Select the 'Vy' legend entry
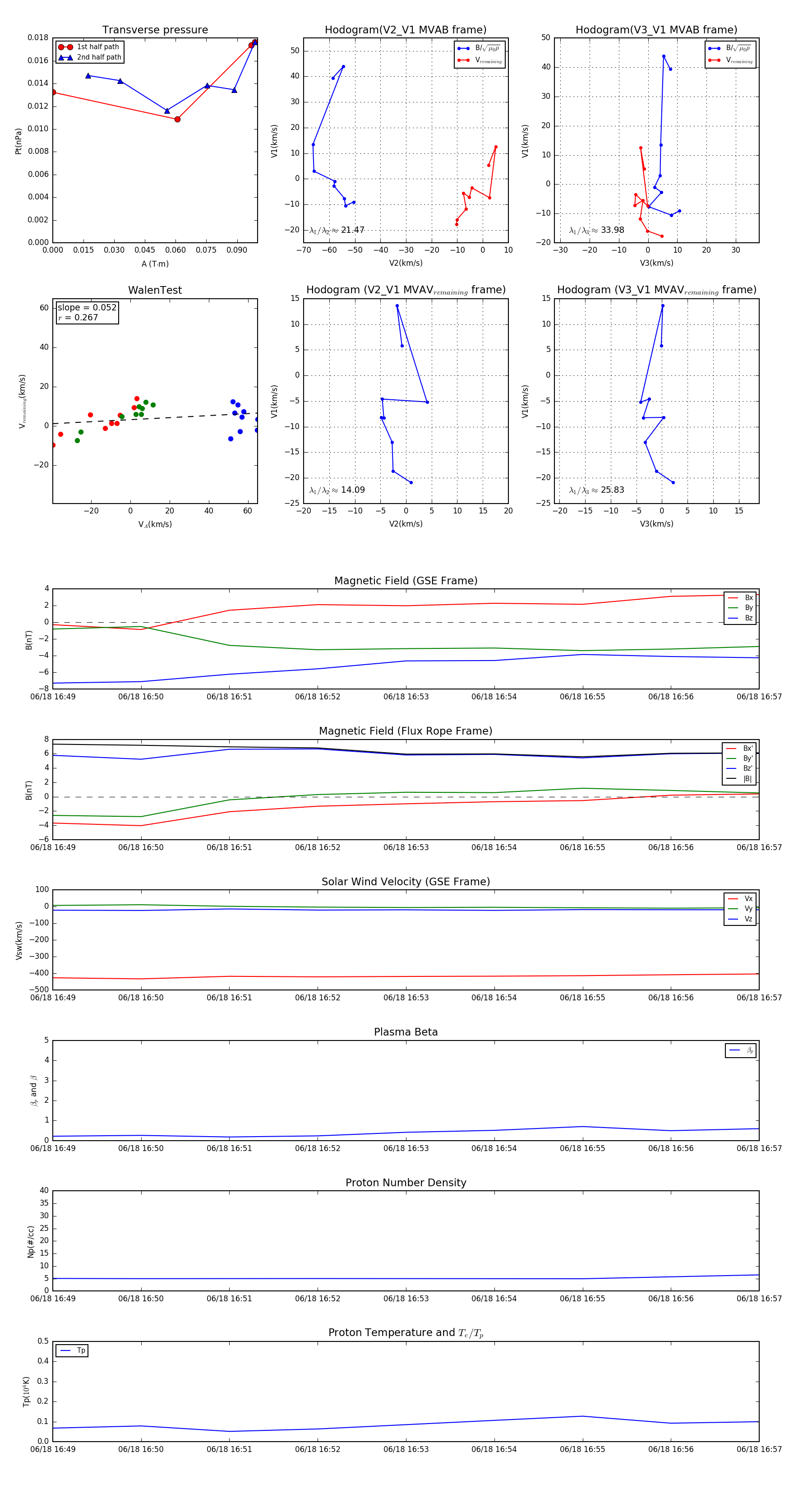 click(x=740, y=909)
